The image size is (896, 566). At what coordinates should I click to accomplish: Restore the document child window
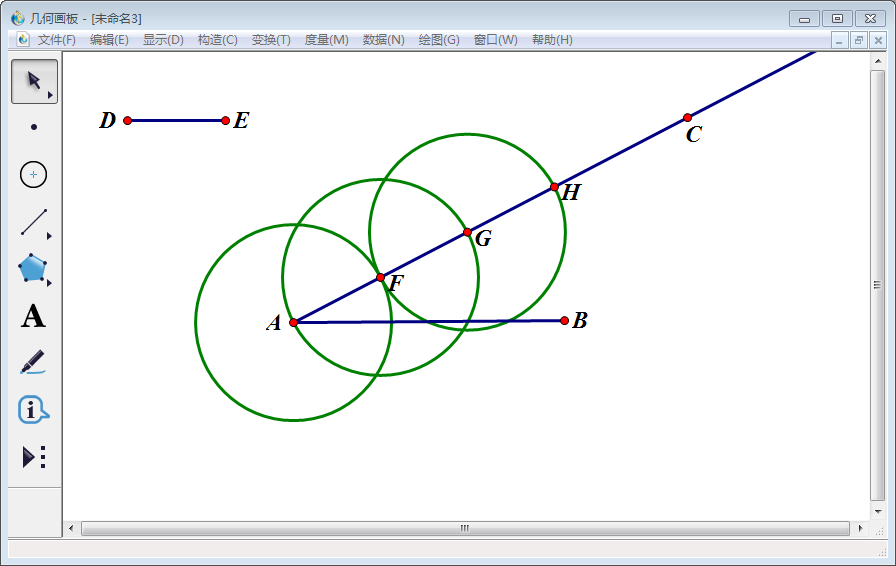pyautogui.click(x=858, y=41)
